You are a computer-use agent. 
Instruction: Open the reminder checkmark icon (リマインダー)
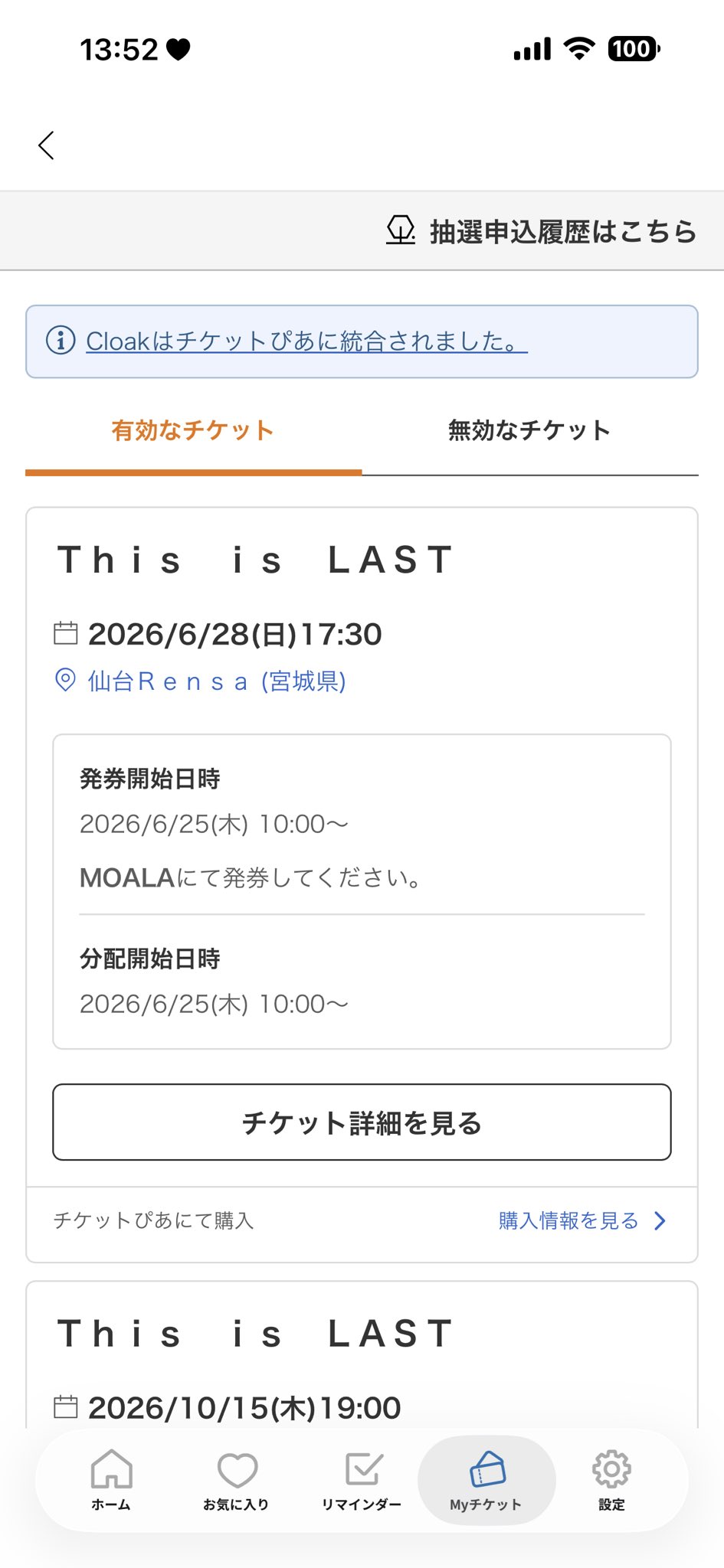point(362,1469)
